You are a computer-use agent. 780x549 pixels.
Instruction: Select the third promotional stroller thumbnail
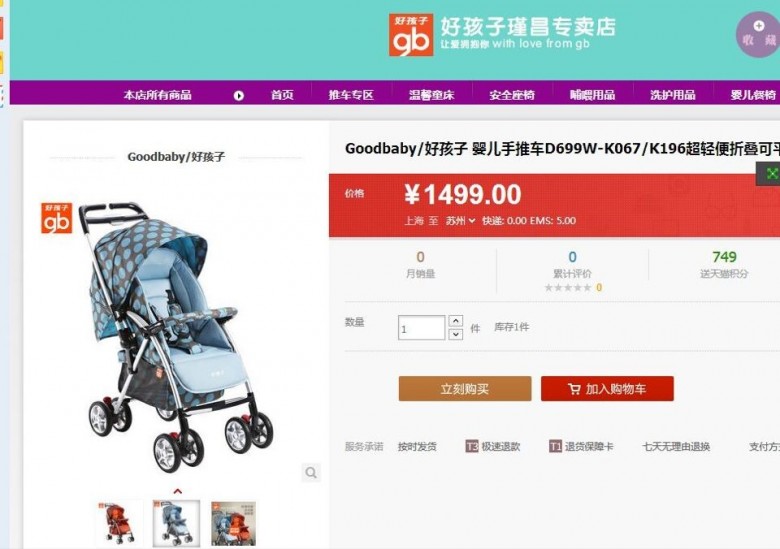coord(234,523)
